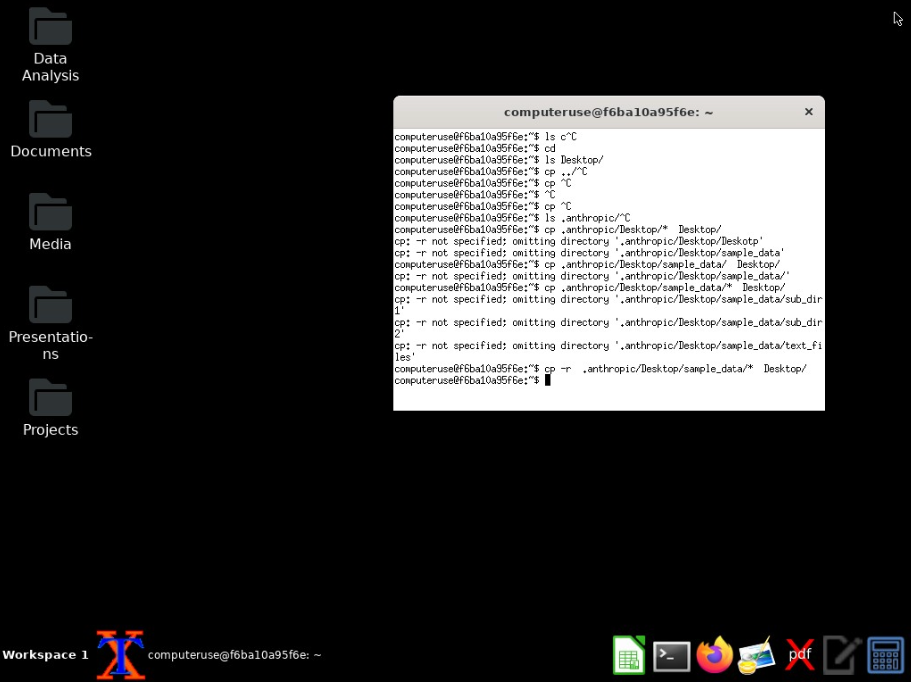Open the Data Analysis desktop folder

pyautogui.click(x=50, y=44)
